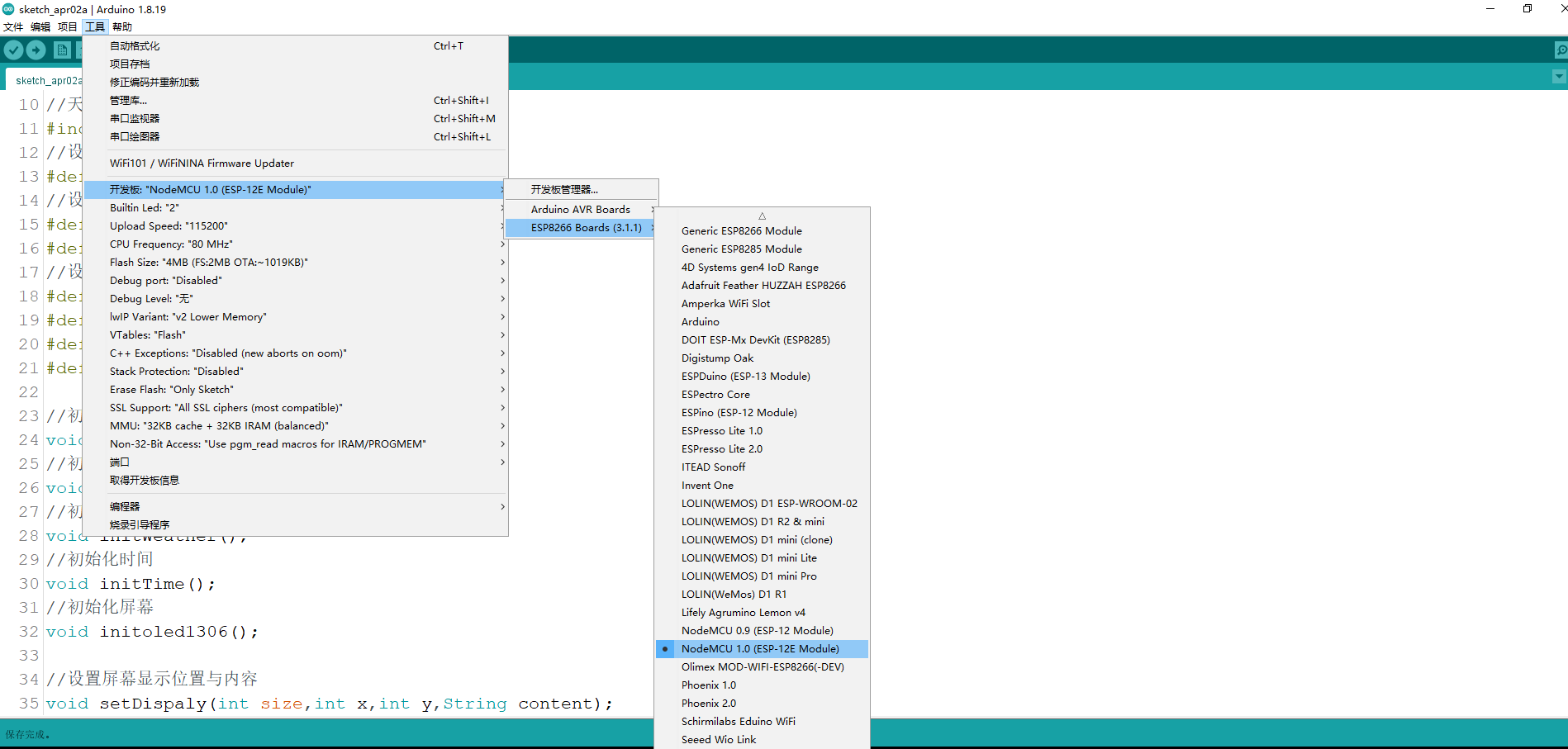Choose 取得开发板信息 entry

[x=296, y=481]
